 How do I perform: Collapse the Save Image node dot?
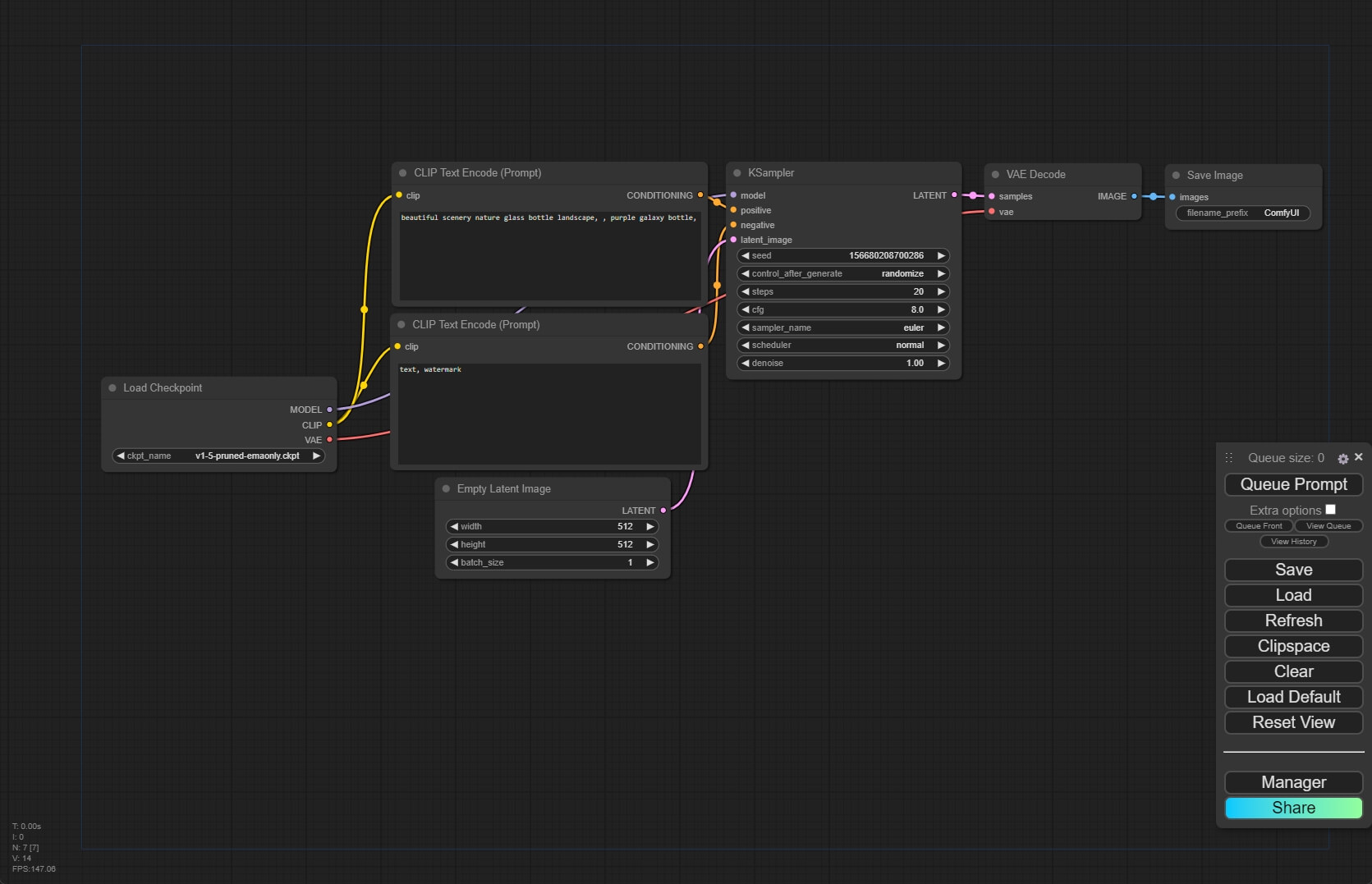click(x=1176, y=176)
